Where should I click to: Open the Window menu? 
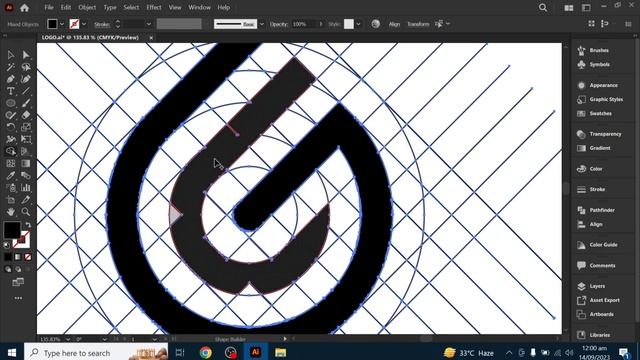[x=199, y=7]
